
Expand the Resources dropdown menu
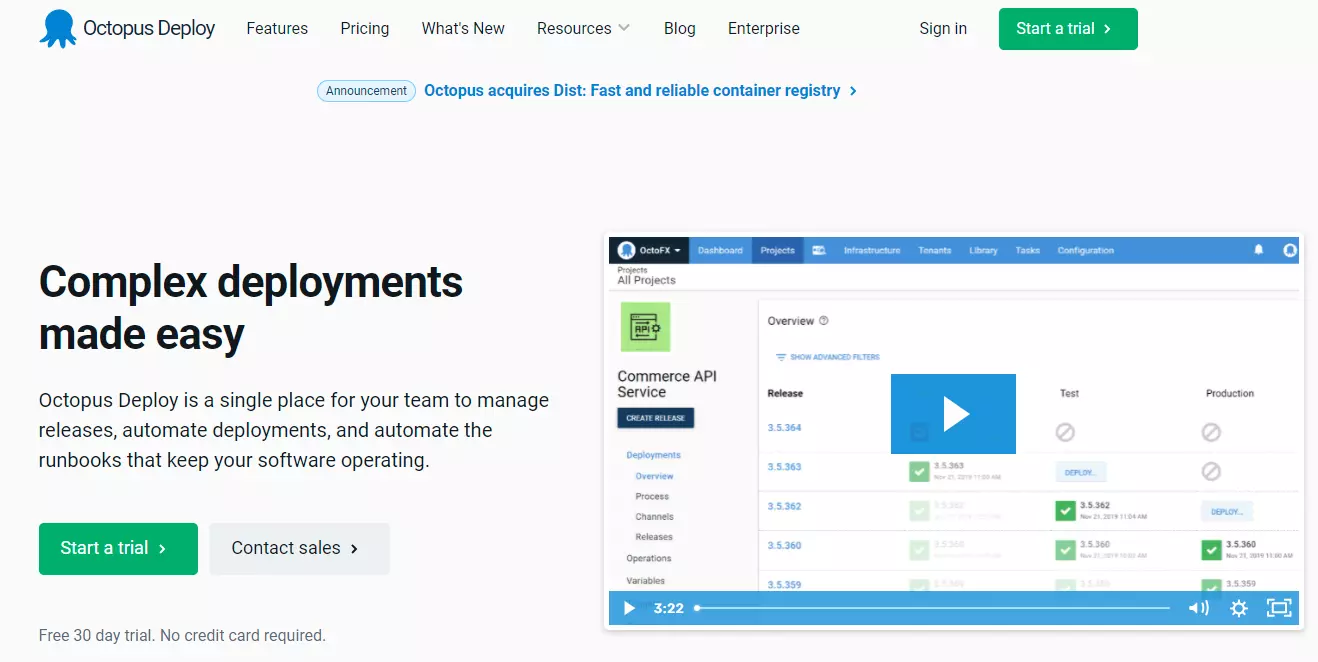[x=583, y=29]
